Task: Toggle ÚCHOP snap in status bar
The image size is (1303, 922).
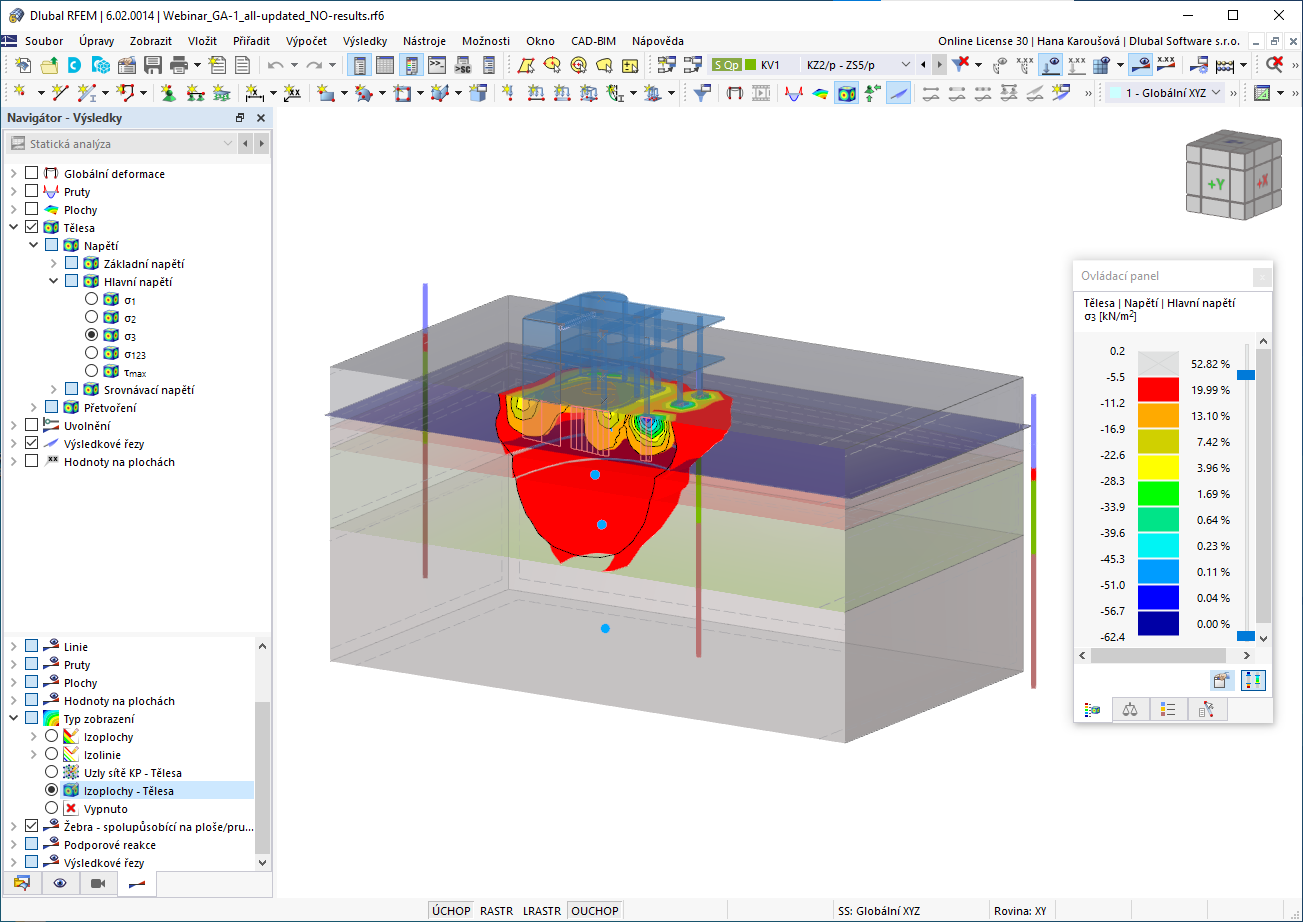Action: 451,911
